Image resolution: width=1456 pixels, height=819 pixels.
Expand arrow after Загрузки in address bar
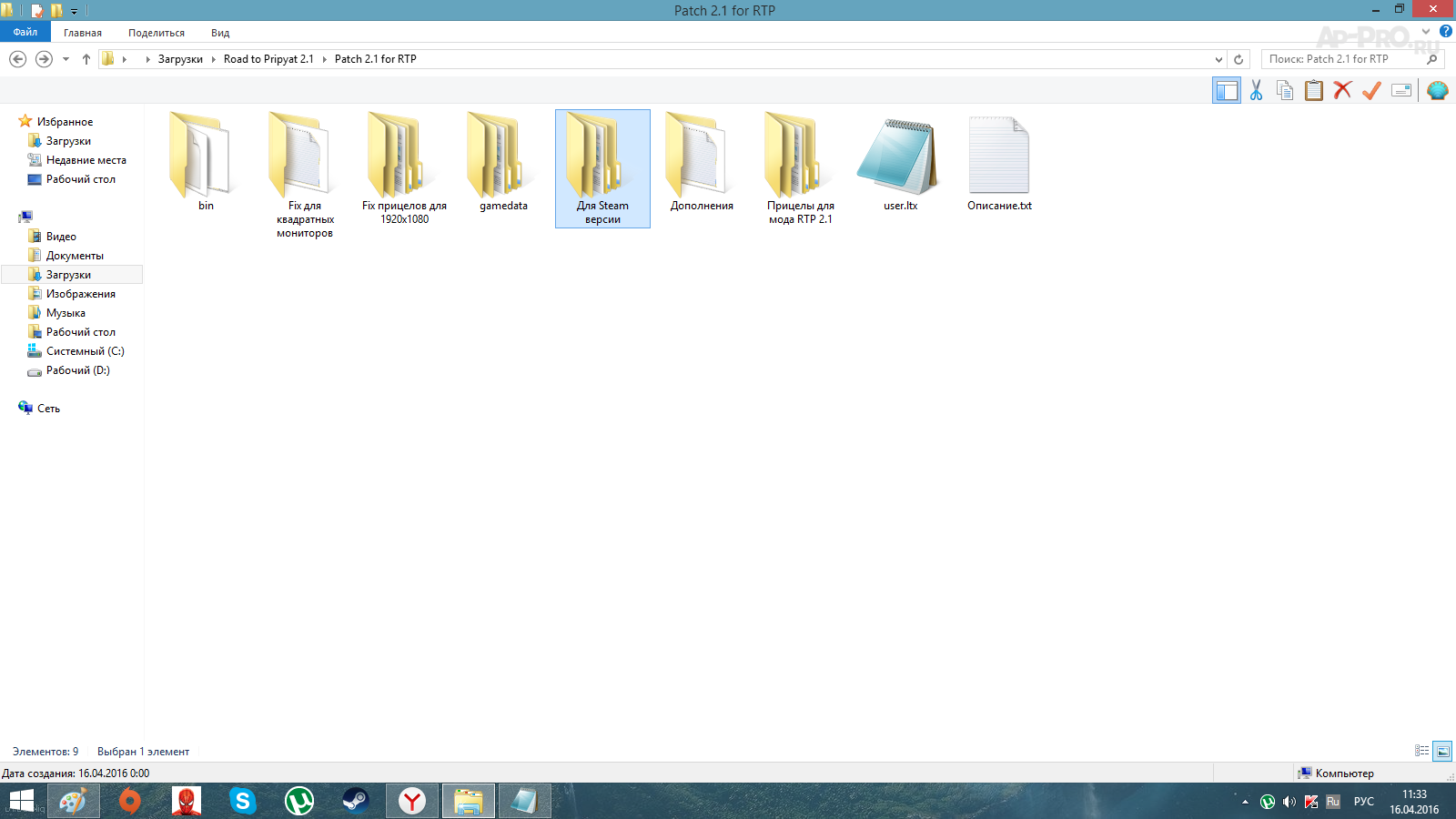point(214,59)
